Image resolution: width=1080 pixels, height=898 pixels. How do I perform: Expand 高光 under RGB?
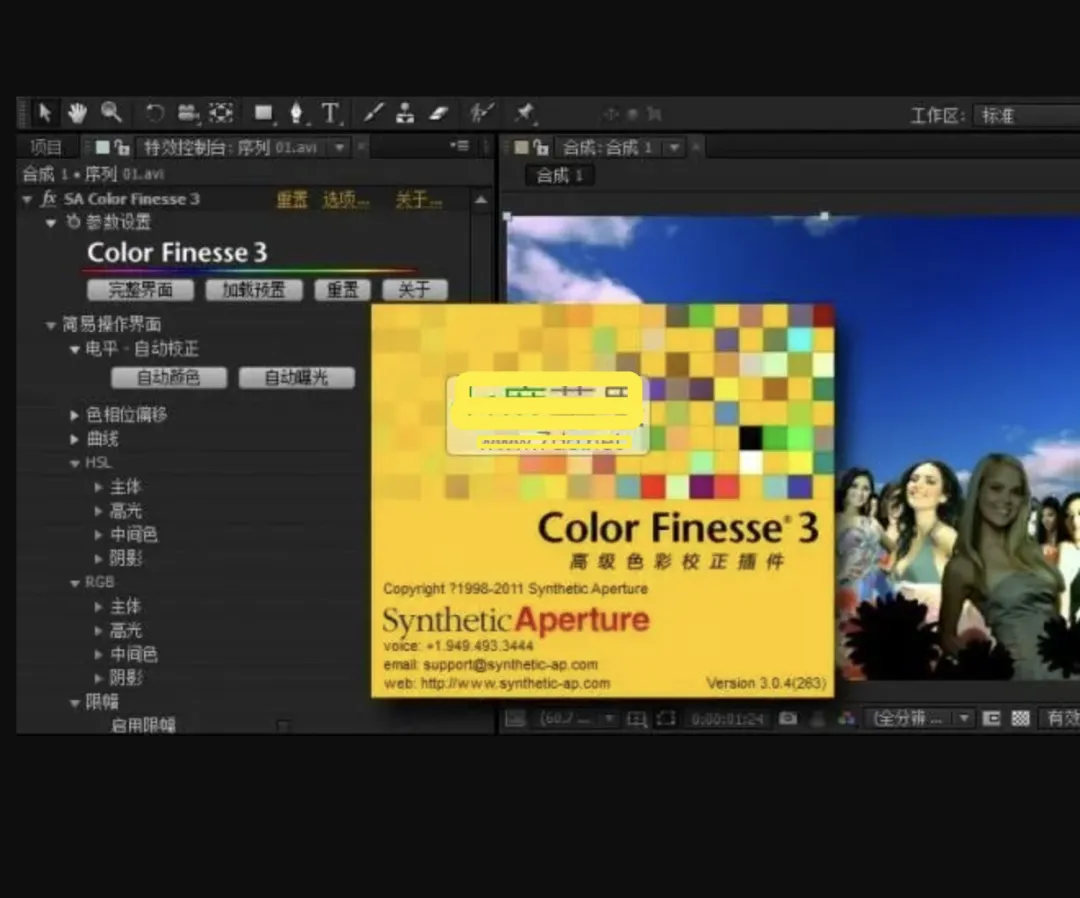[x=98, y=631]
